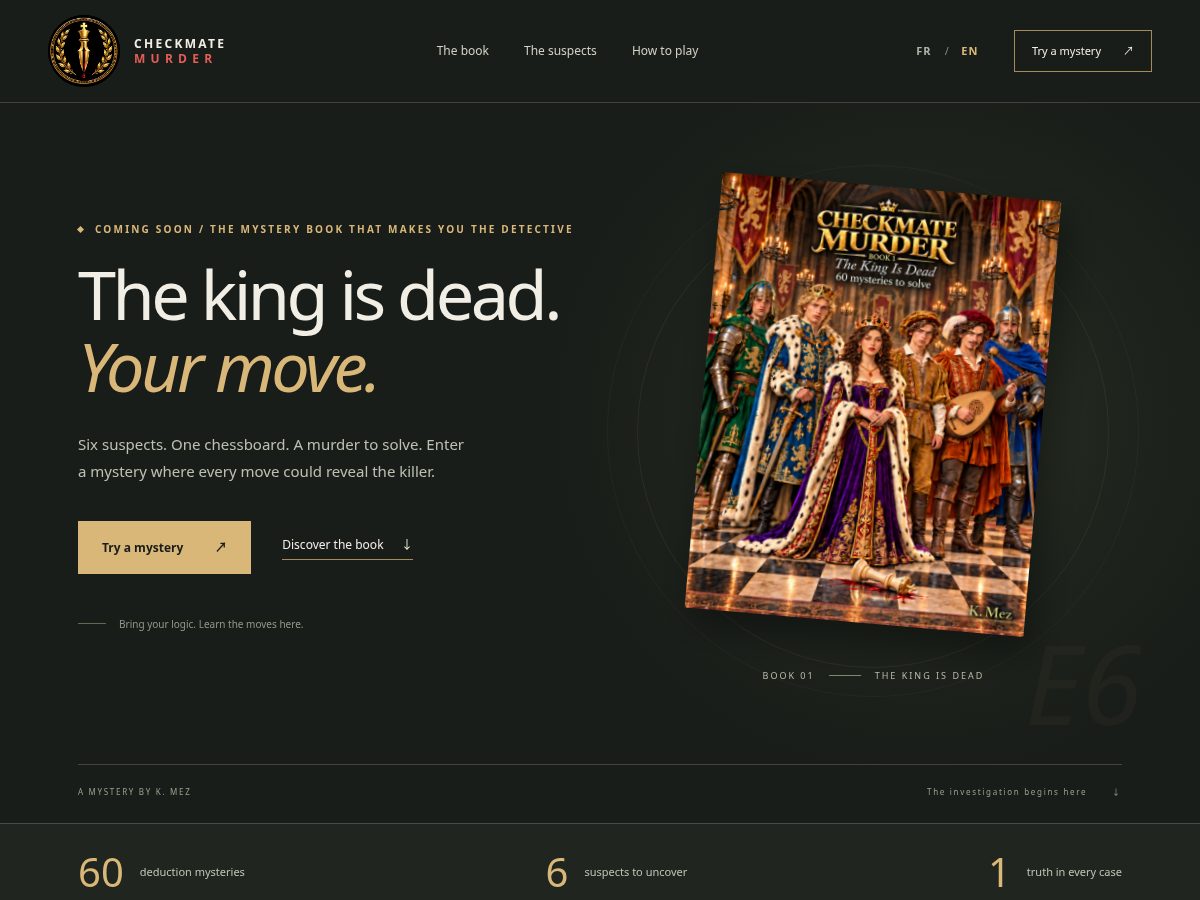Click the '6 suspects to uncover' stat
This screenshot has height=900, width=1200.
pos(616,872)
